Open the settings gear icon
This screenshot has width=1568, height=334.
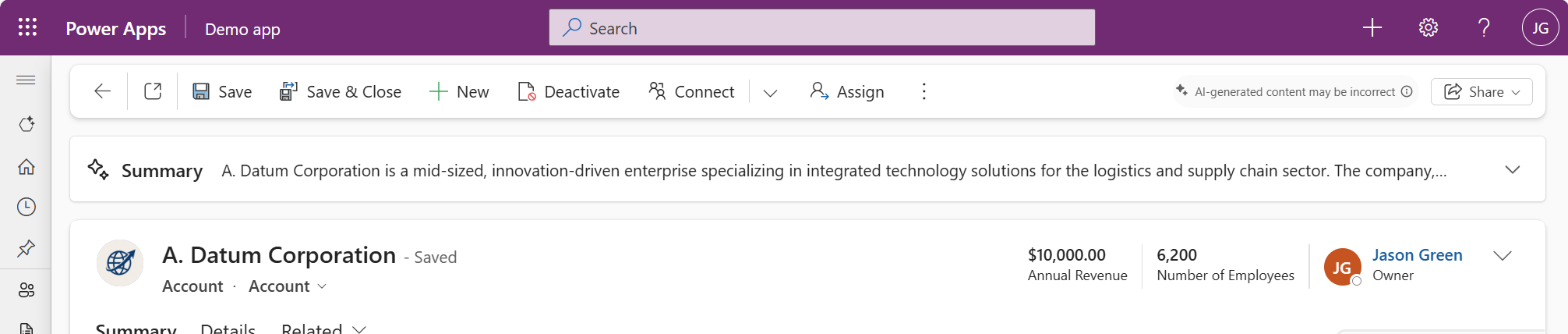(1428, 28)
